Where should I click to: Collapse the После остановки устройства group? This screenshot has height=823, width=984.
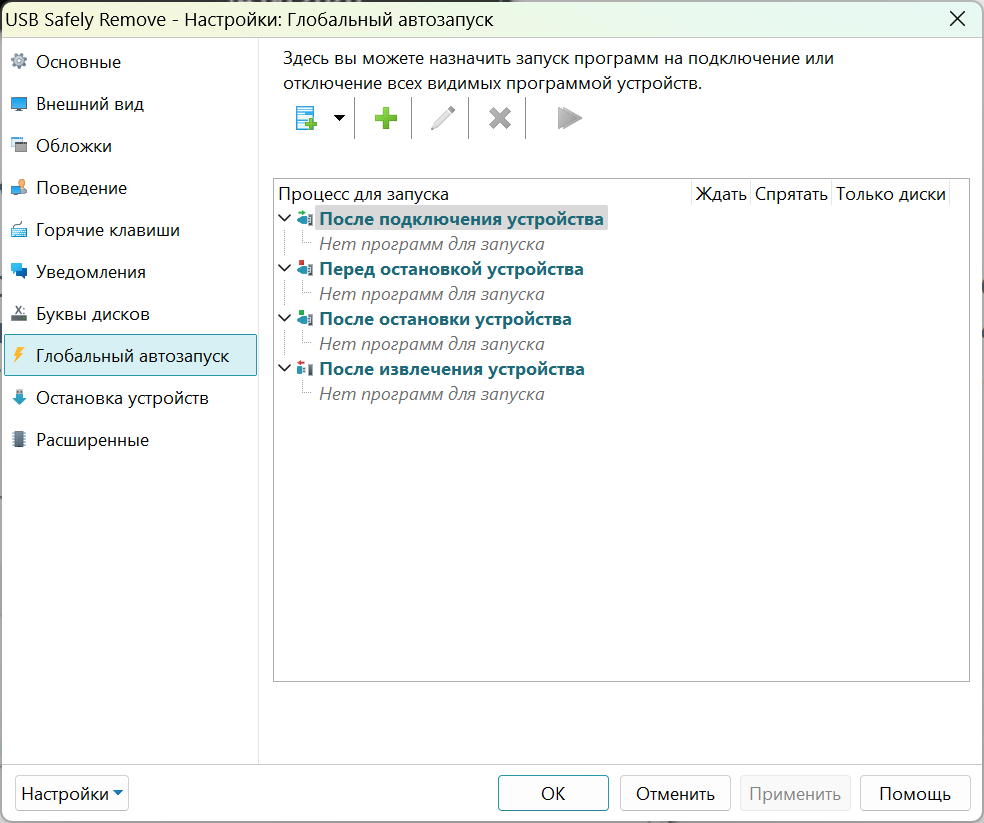coord(284,318)
